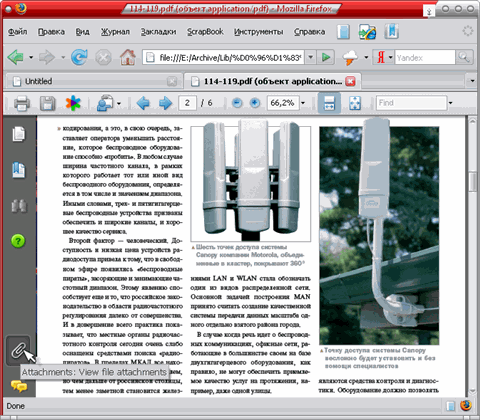The width and height of the screenshot is (480, 420).
Task: Click the Firefox Back arrow button
Action: pyautogui.click(x=16, y=57)
